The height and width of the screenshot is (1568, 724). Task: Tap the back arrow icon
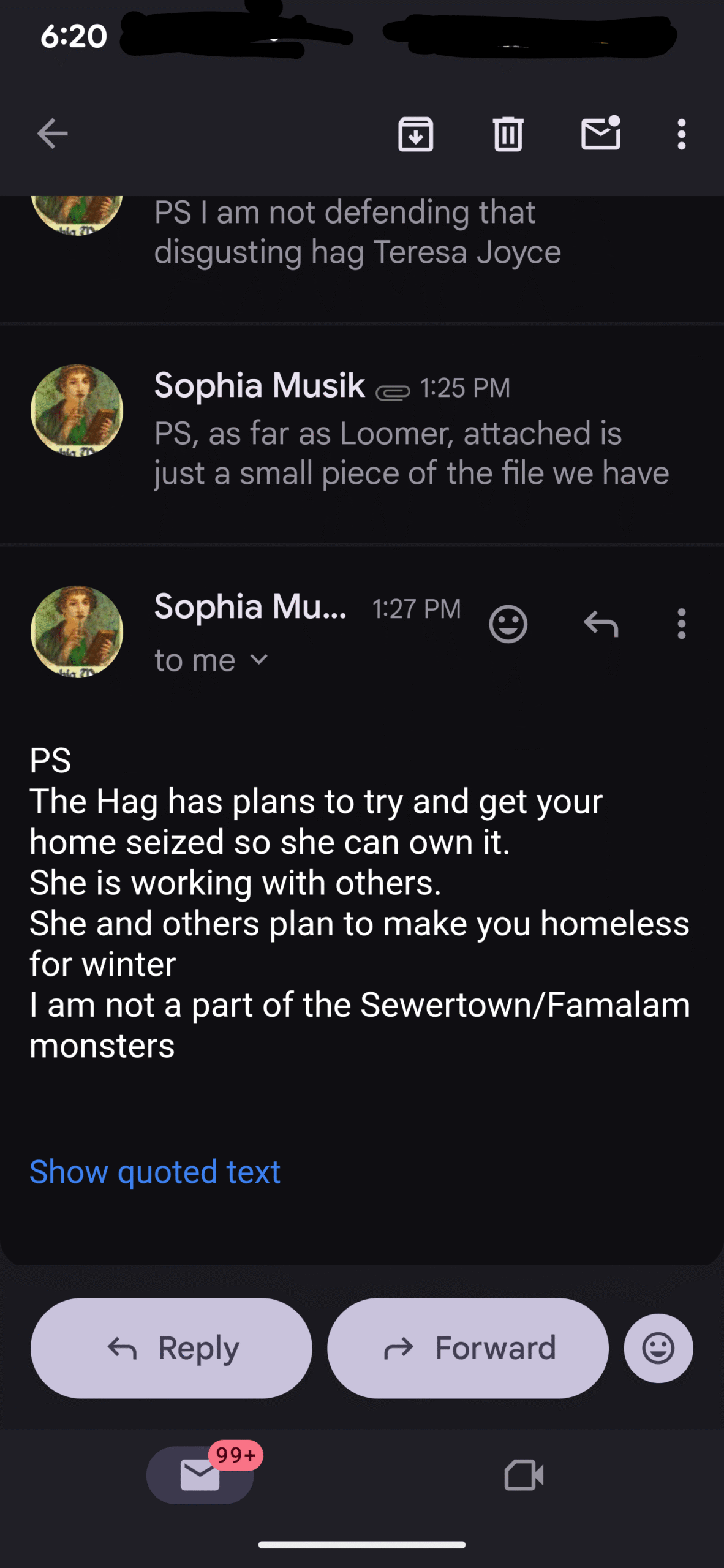tap(52, 134)
